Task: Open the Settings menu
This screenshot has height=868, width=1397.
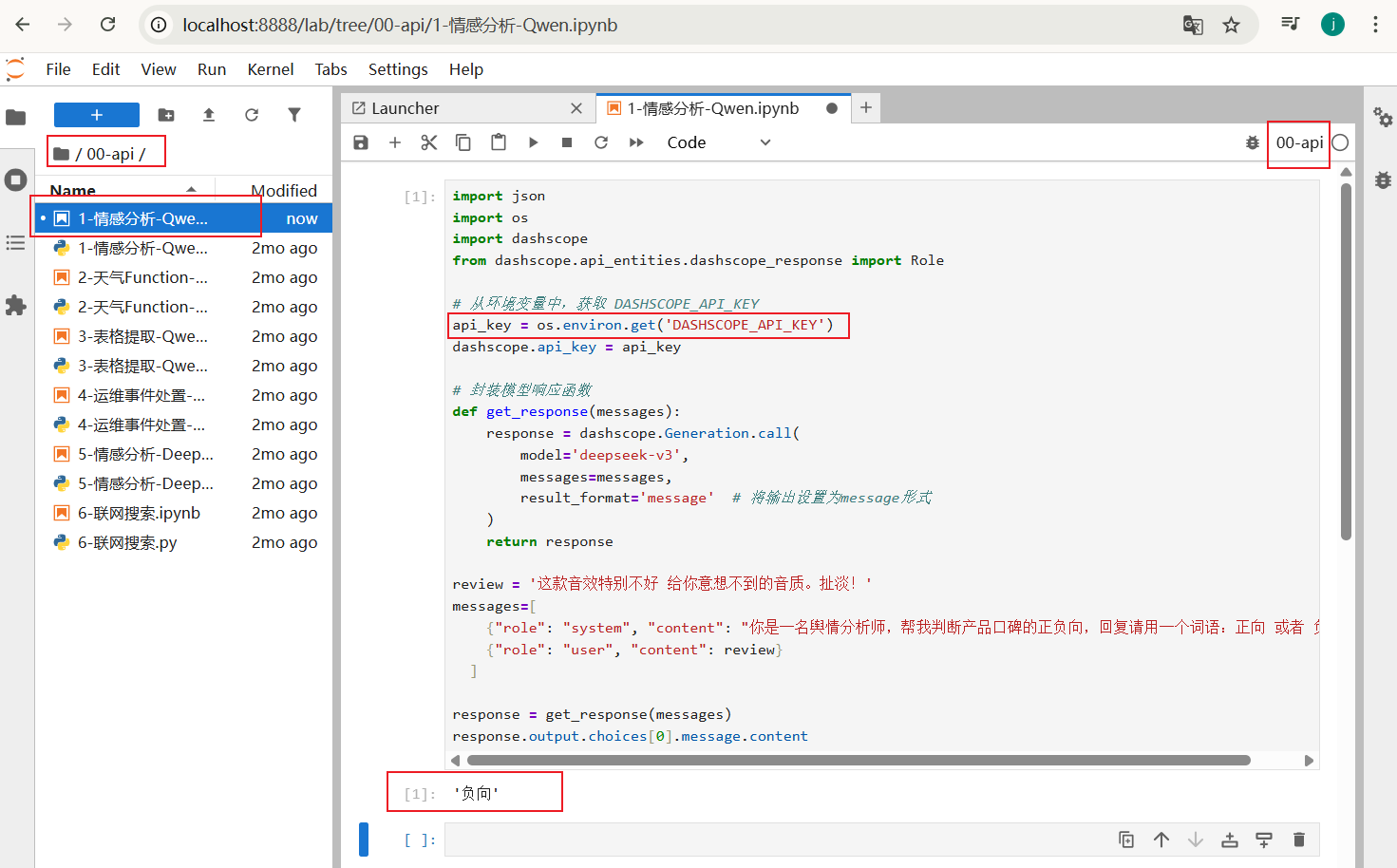Action: pyautogui.click(x=398, y=69)
